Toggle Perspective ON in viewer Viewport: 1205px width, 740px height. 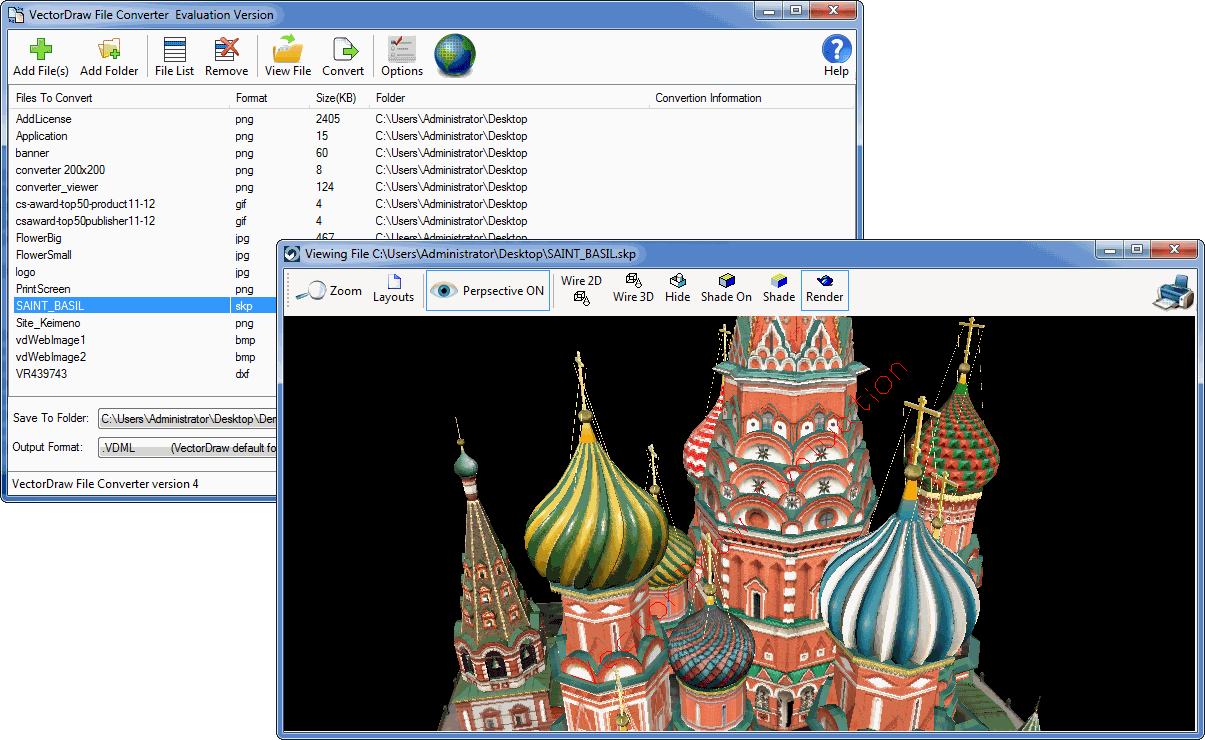[488, 290]
